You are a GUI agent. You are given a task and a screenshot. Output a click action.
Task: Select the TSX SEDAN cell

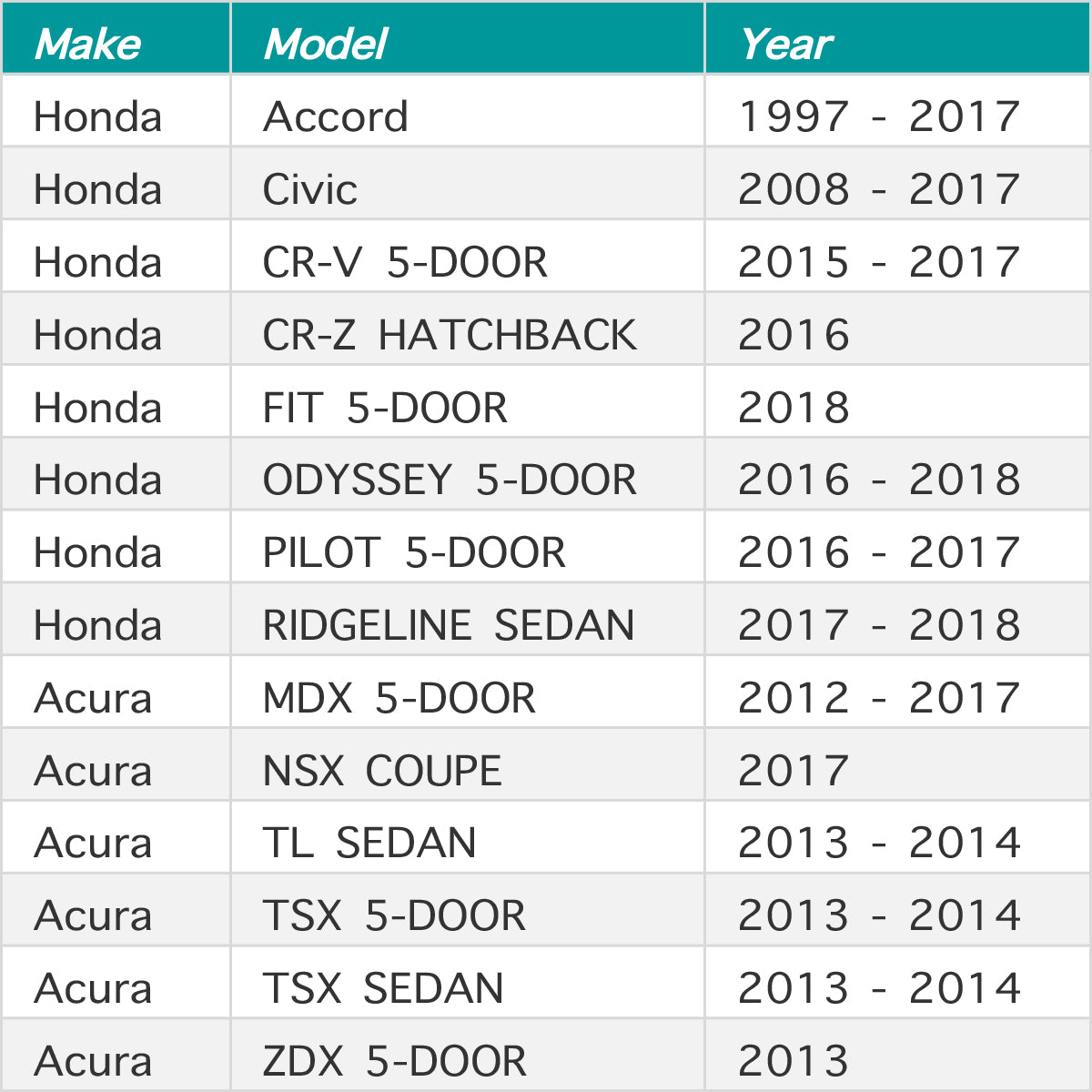(468, 983)
